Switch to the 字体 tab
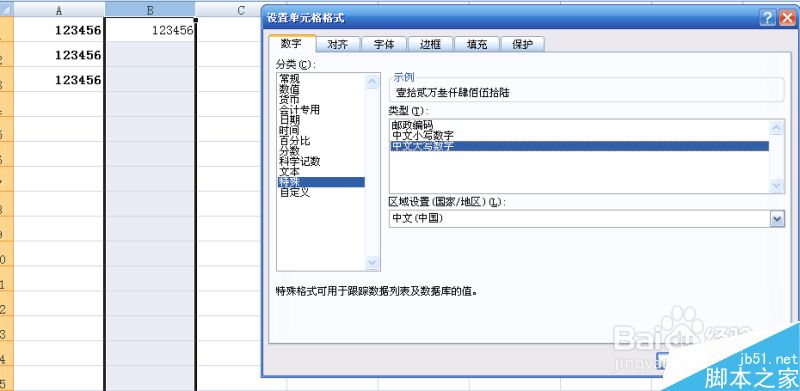Viewport: 800px width, 391px height. click(x=384, y=44)
